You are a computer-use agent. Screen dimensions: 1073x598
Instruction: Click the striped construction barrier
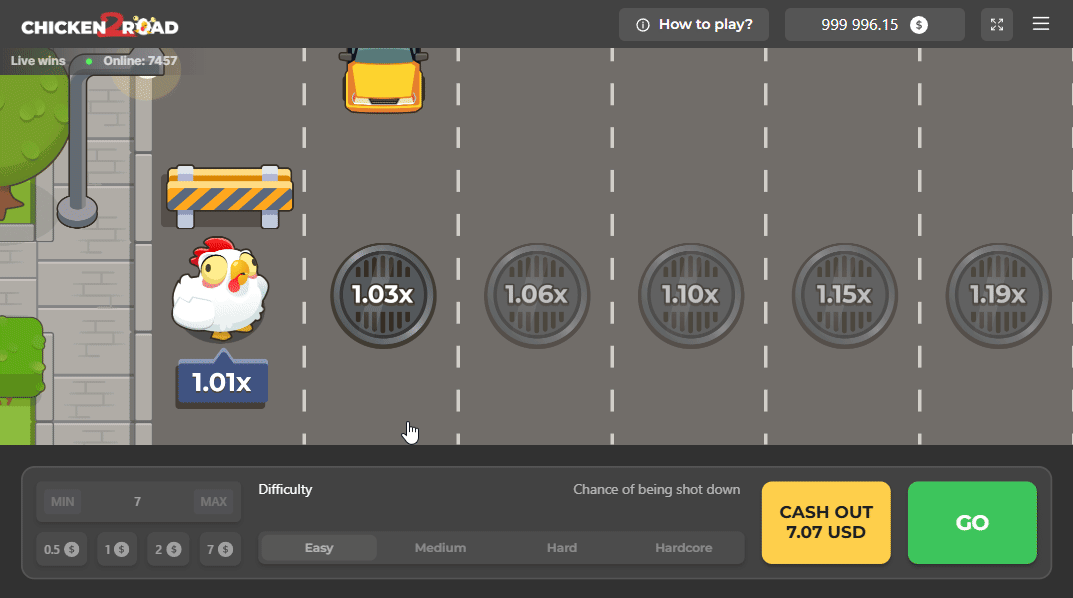pos(228,195)
